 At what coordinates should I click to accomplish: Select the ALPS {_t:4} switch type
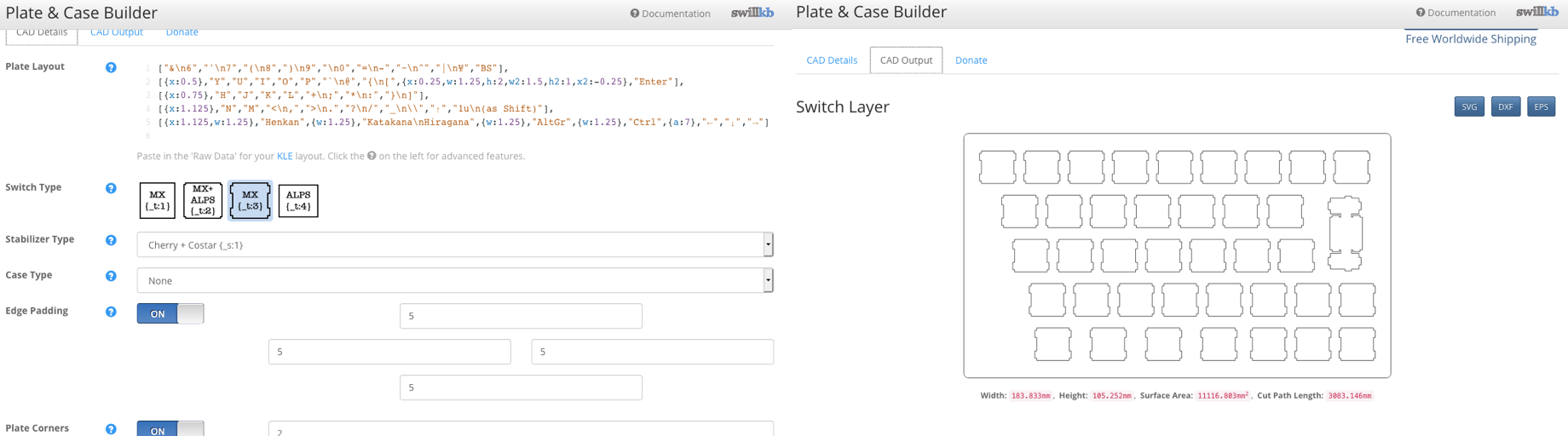pos(298,200)
